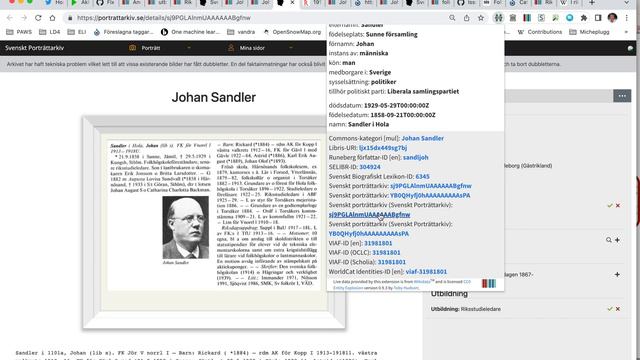This screenshot has height=360, width=640.
Task: Reload the page with the refresh icon
Action: (x=38, y=18)
